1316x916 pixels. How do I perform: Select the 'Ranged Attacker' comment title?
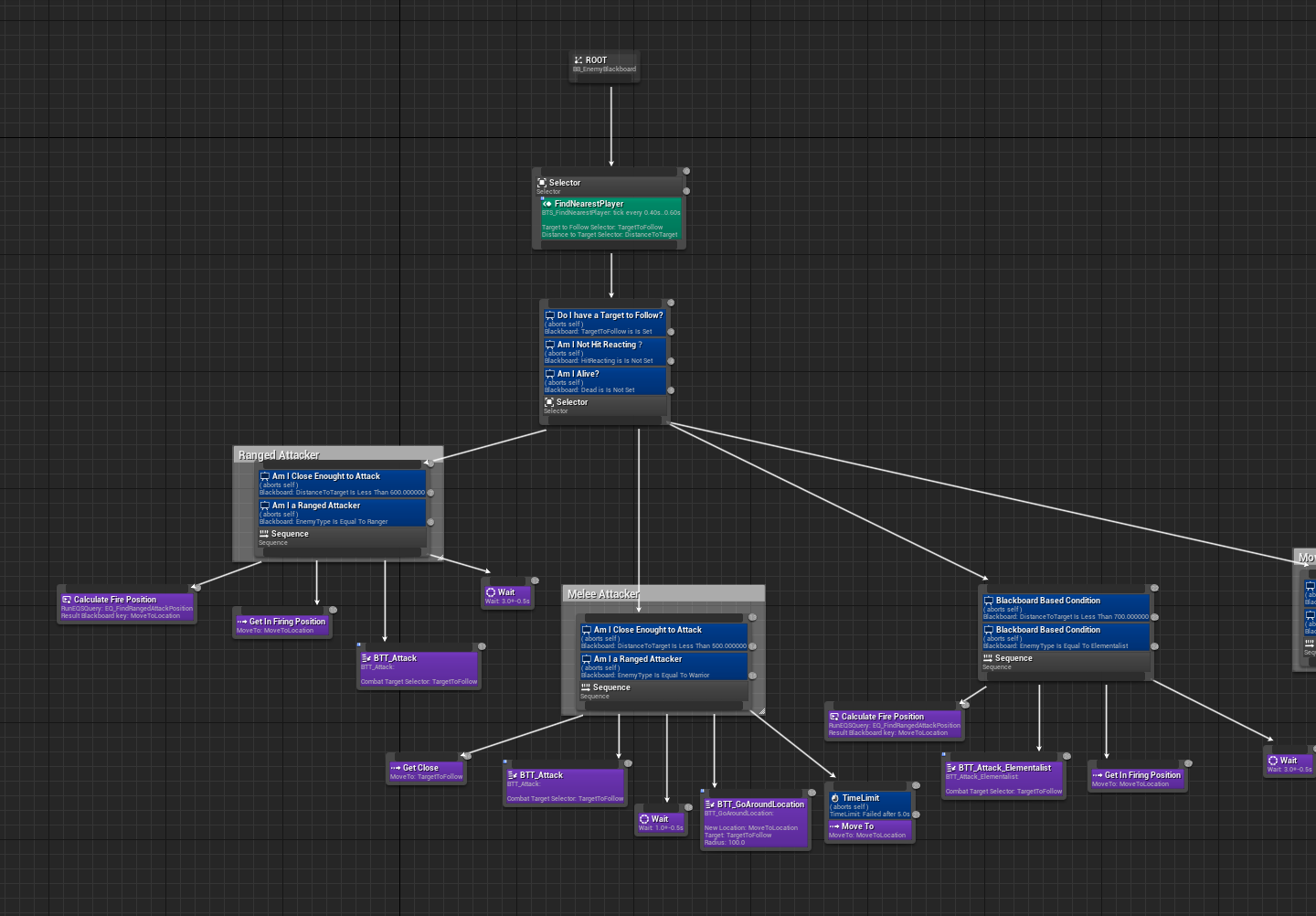[279, 455]
